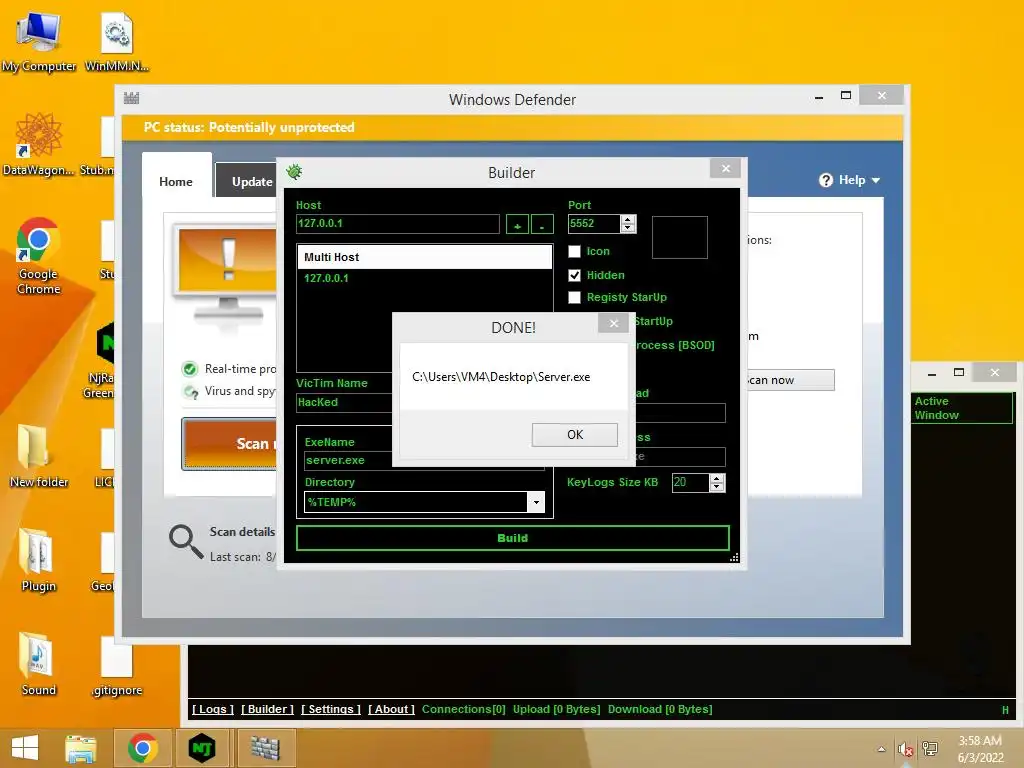Click the minus button to remove host
The width and height of the screenshot is (1024, 768).
[x=542, y=225]
